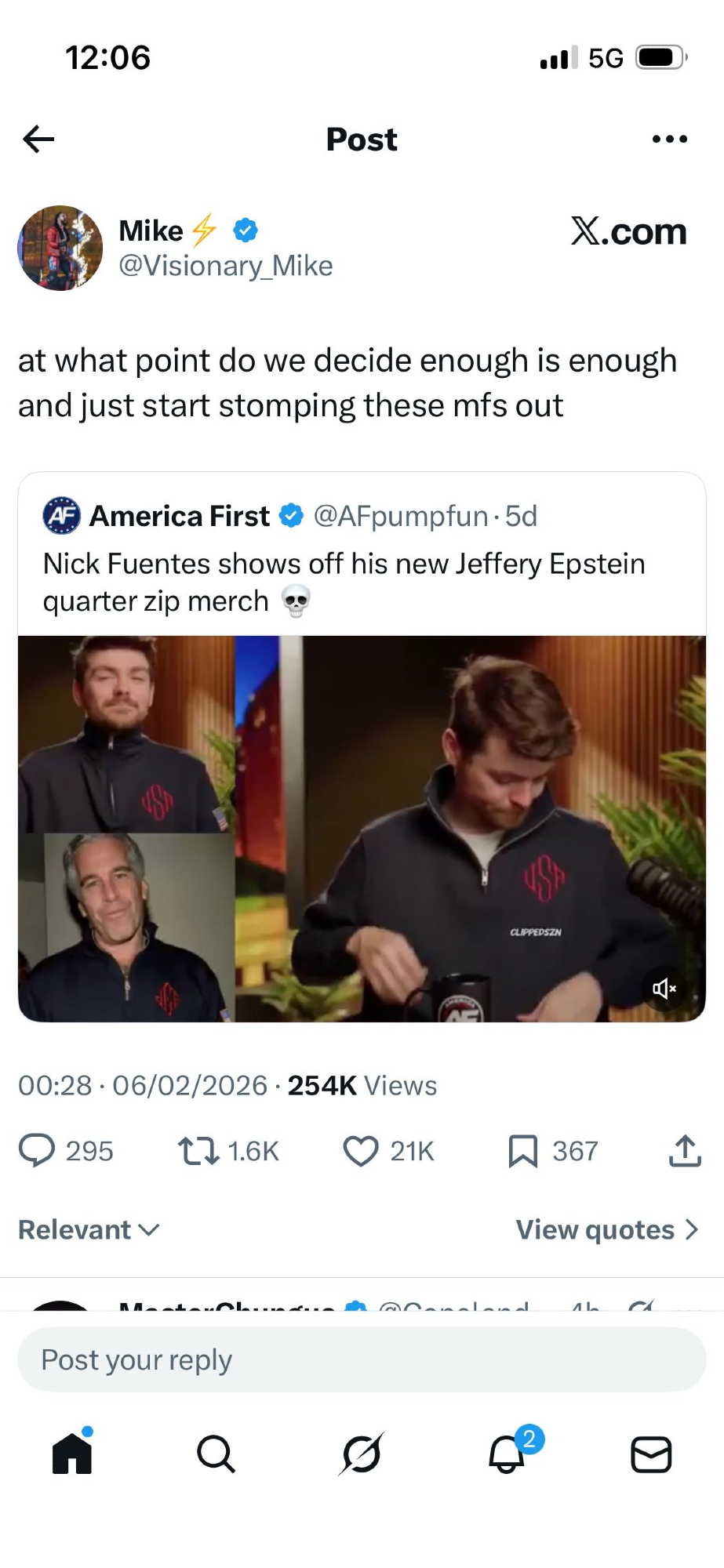Go to Home tab
724x1568 pixels.
pyautogui.click(x=72, y=1453)
